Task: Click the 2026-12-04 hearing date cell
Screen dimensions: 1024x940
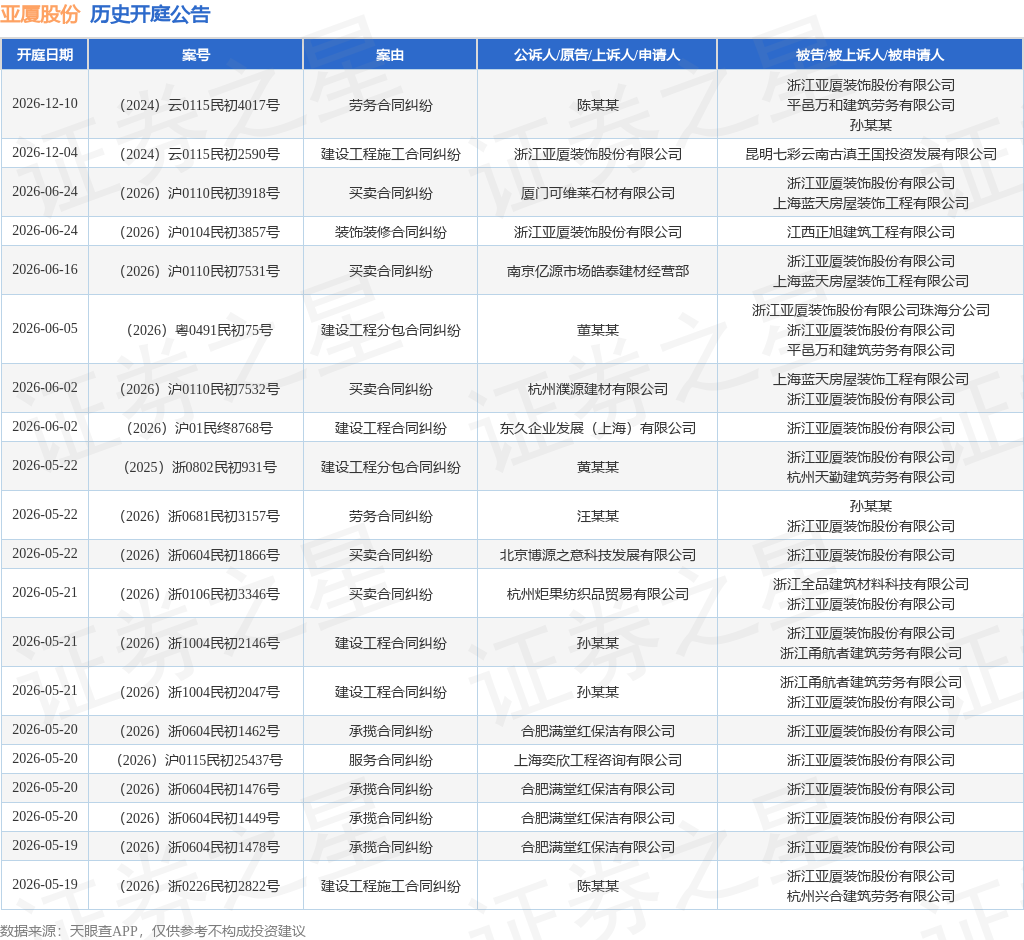Action: 45,153
